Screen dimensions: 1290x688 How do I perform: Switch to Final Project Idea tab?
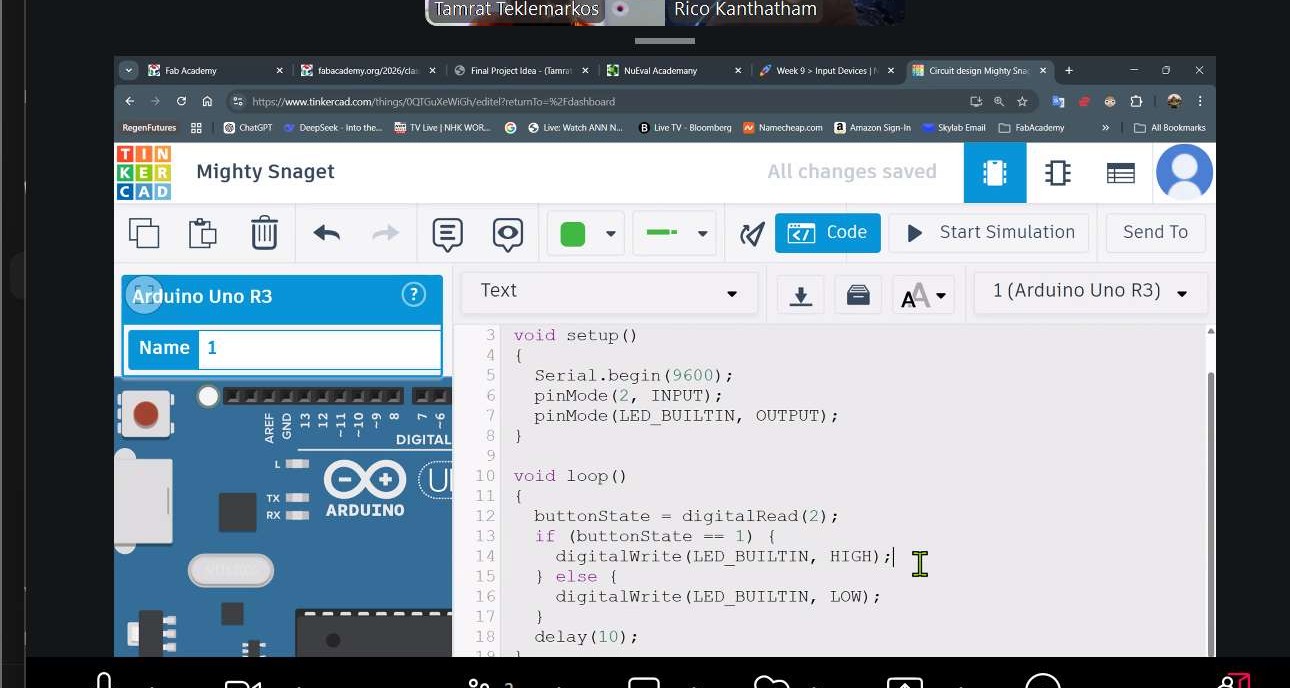point(522,71)
